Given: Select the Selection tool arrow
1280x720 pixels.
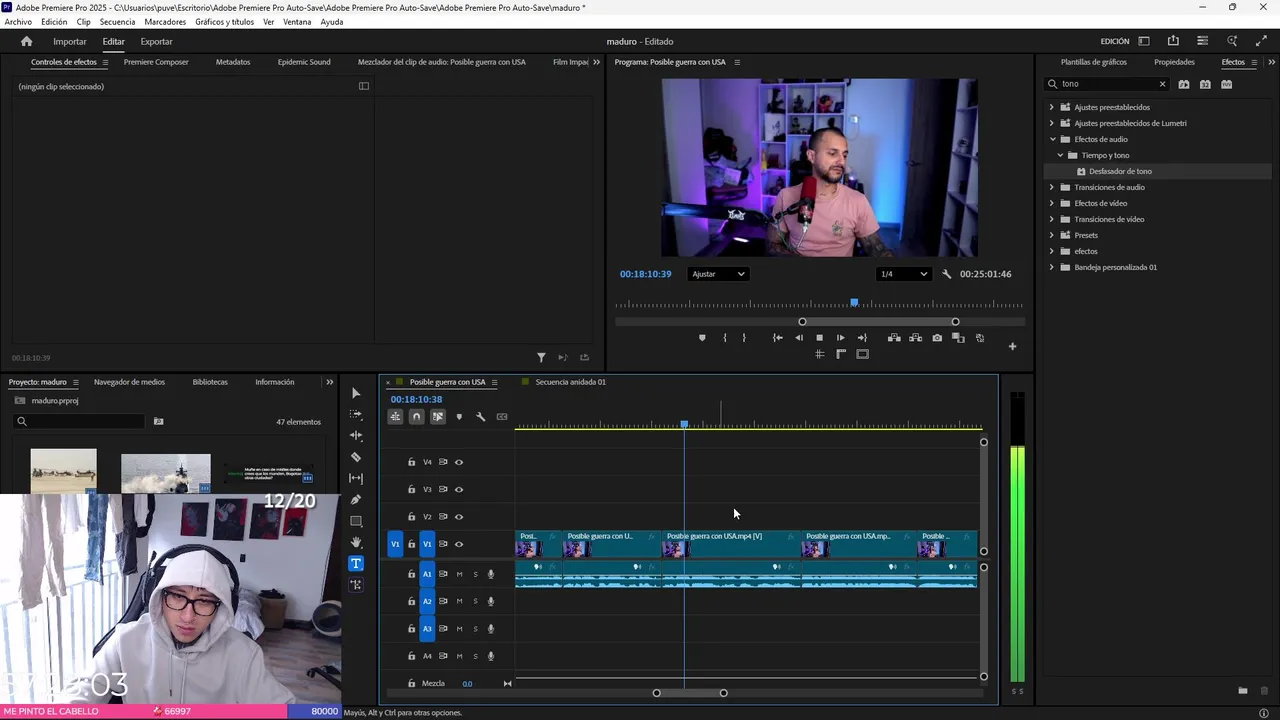Looking at the screenshot, I should (356, 393).
